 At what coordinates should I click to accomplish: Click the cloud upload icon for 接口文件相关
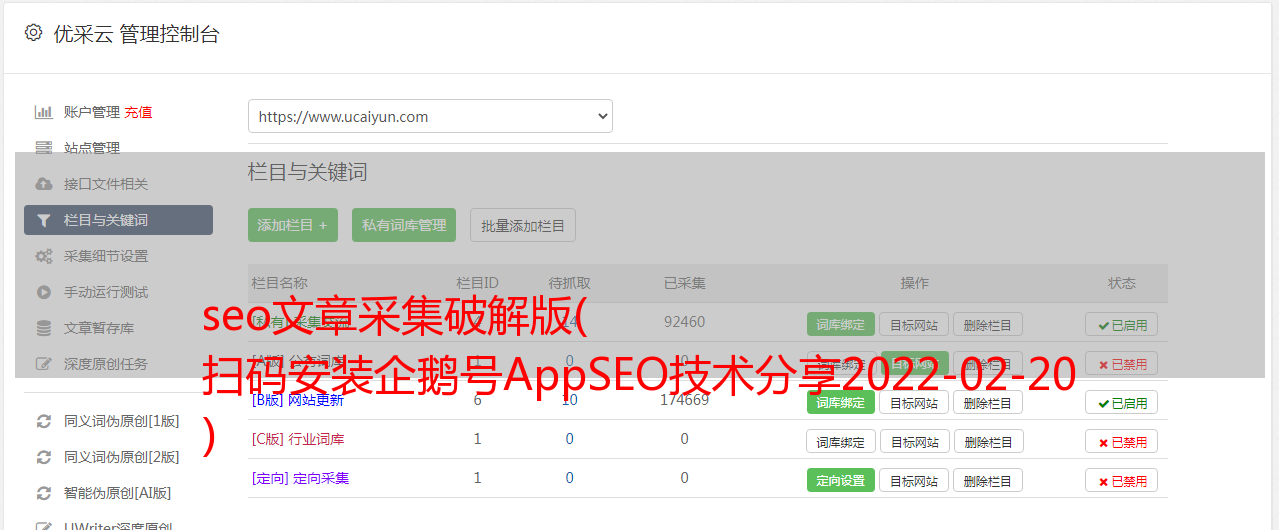[44, 184]
